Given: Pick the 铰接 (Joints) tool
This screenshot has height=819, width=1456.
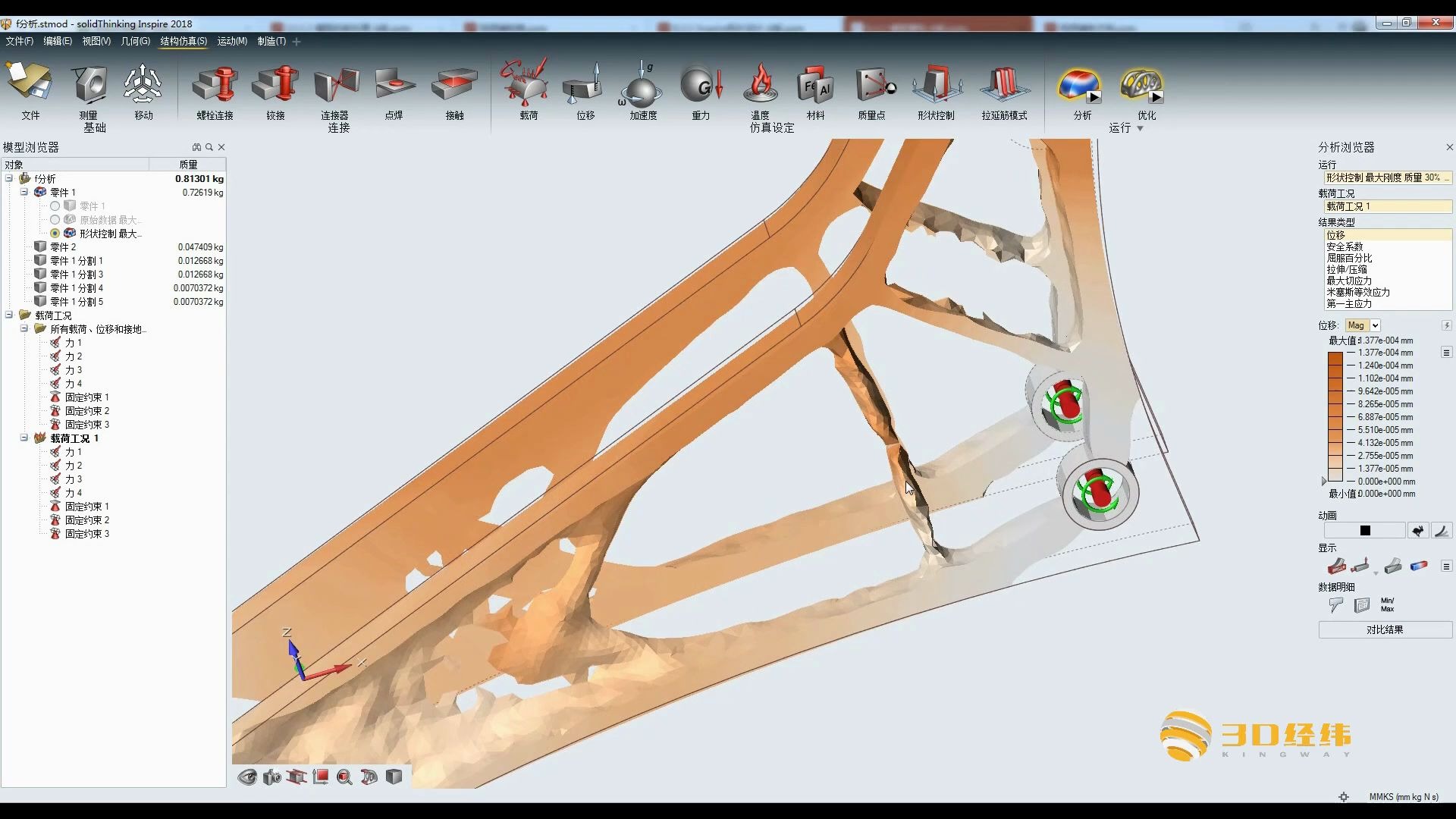Looking at the screenshot, I should click(275, 83).
